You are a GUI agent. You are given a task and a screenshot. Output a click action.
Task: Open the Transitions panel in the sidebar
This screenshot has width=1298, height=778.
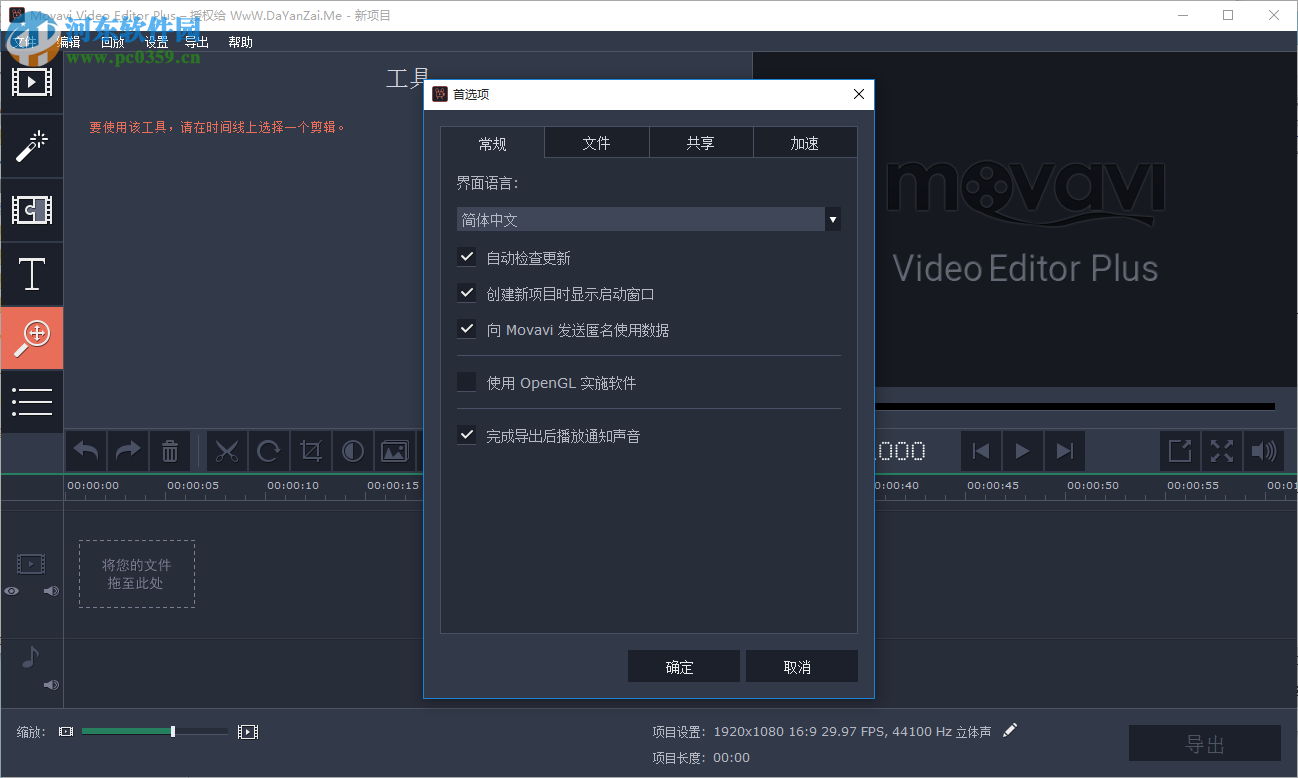pos(31,209)
